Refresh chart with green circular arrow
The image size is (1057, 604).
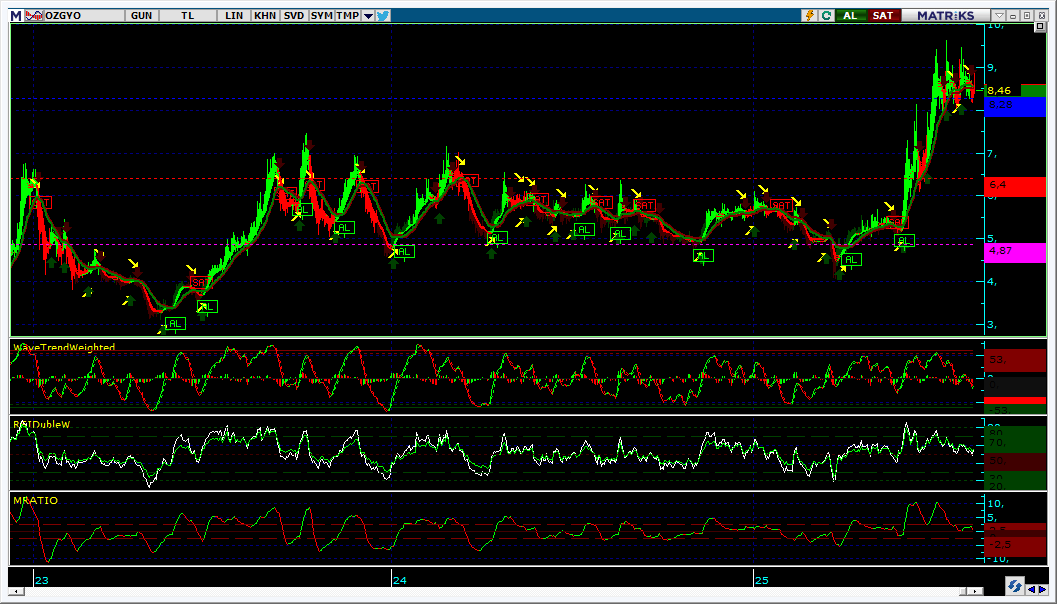coord(826,15)
